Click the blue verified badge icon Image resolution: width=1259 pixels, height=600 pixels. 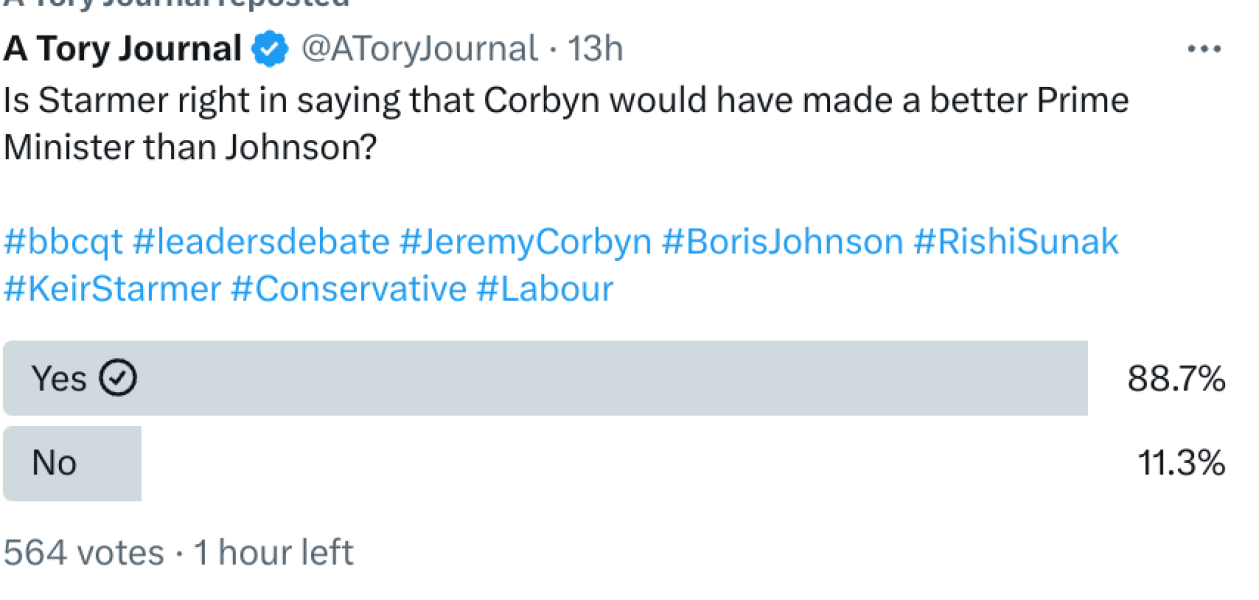coord(270,49)
